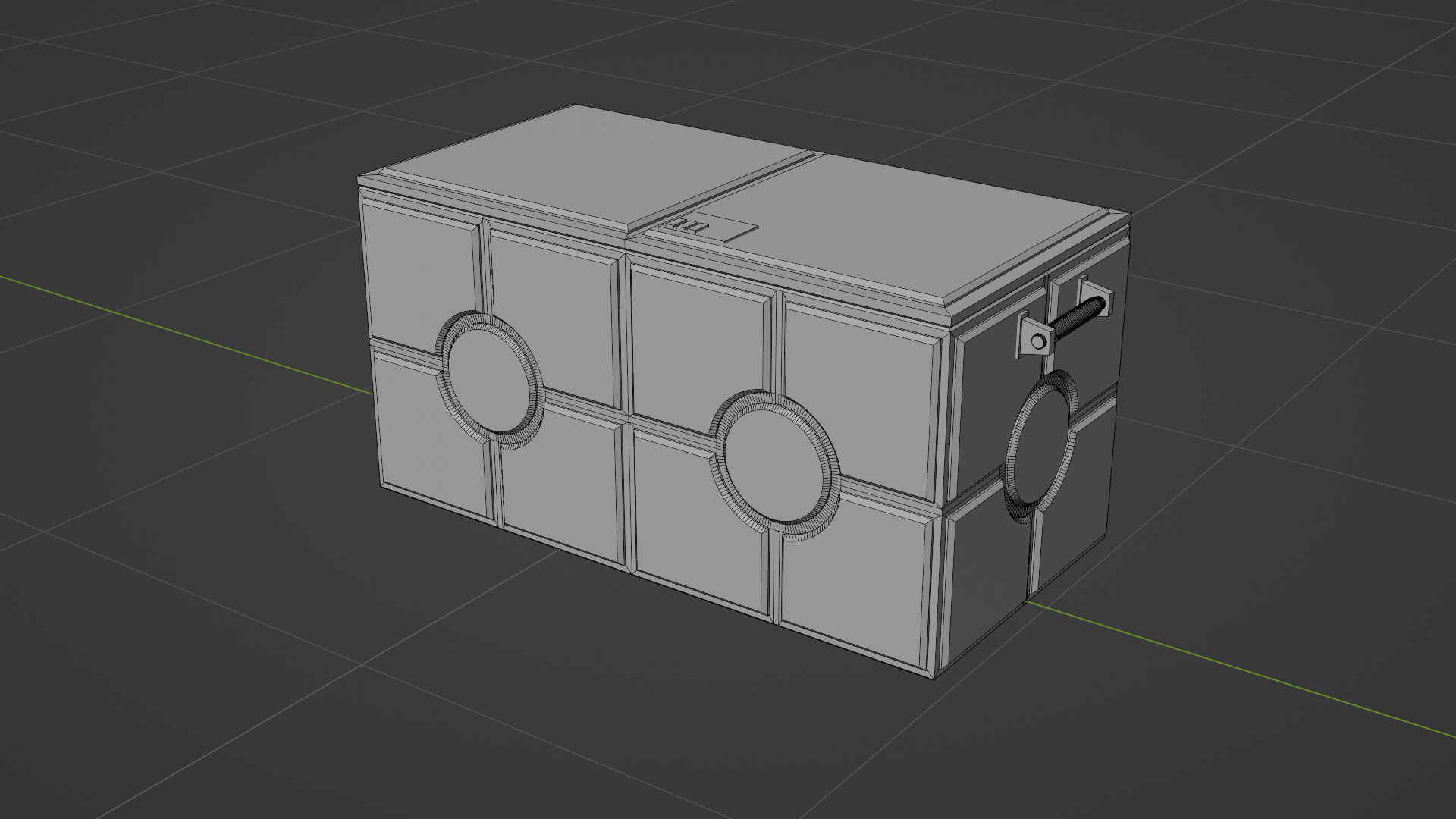This screenshot has width=1456, height=819.
Task: Select the small vent panel on the crate lid
Action: 708,228
